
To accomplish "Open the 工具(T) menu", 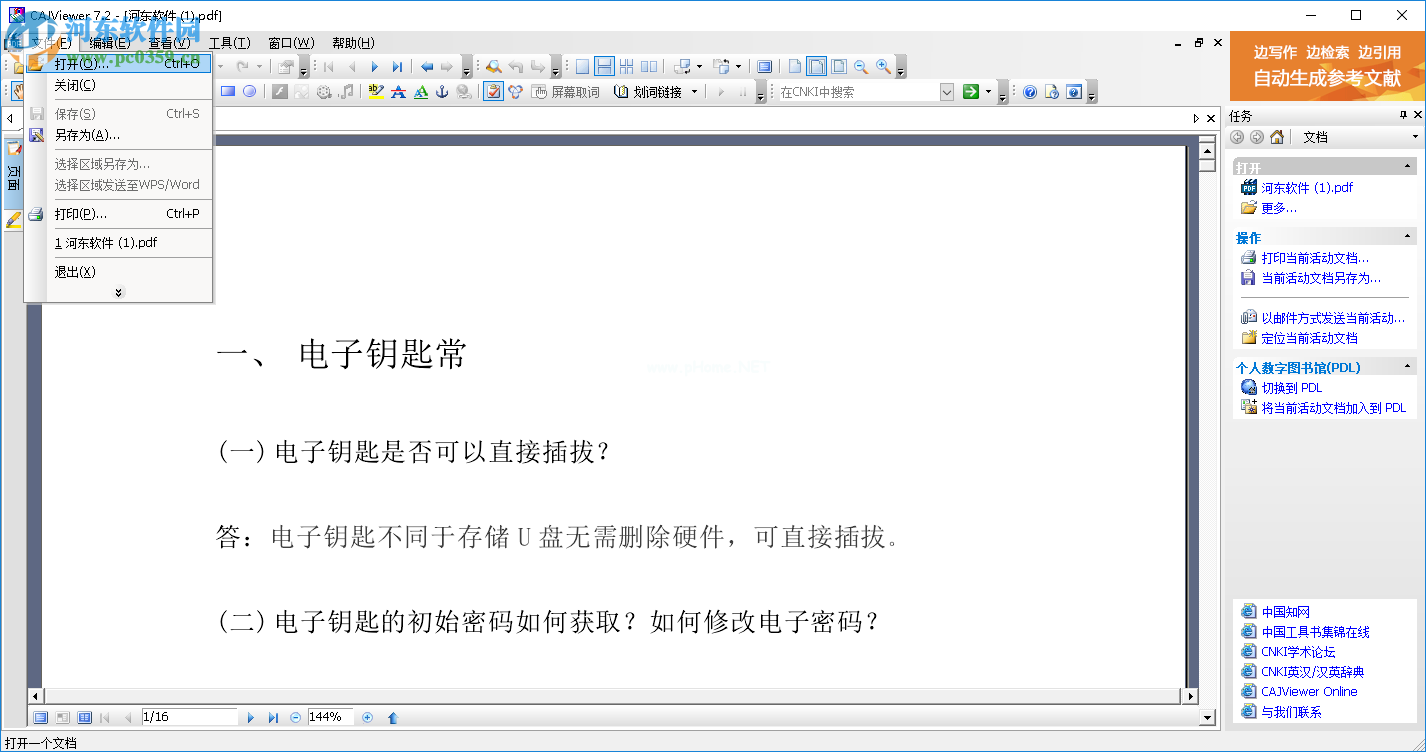I will [x=229, y=43].
